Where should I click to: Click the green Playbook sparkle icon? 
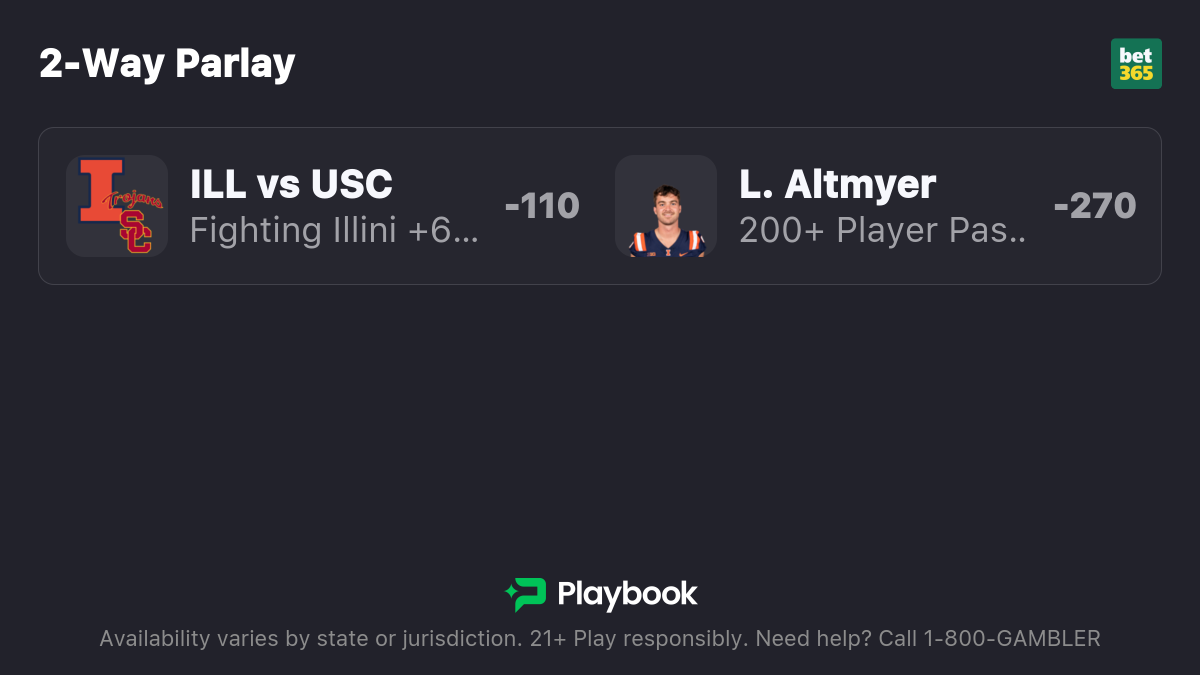pos(525,594)
